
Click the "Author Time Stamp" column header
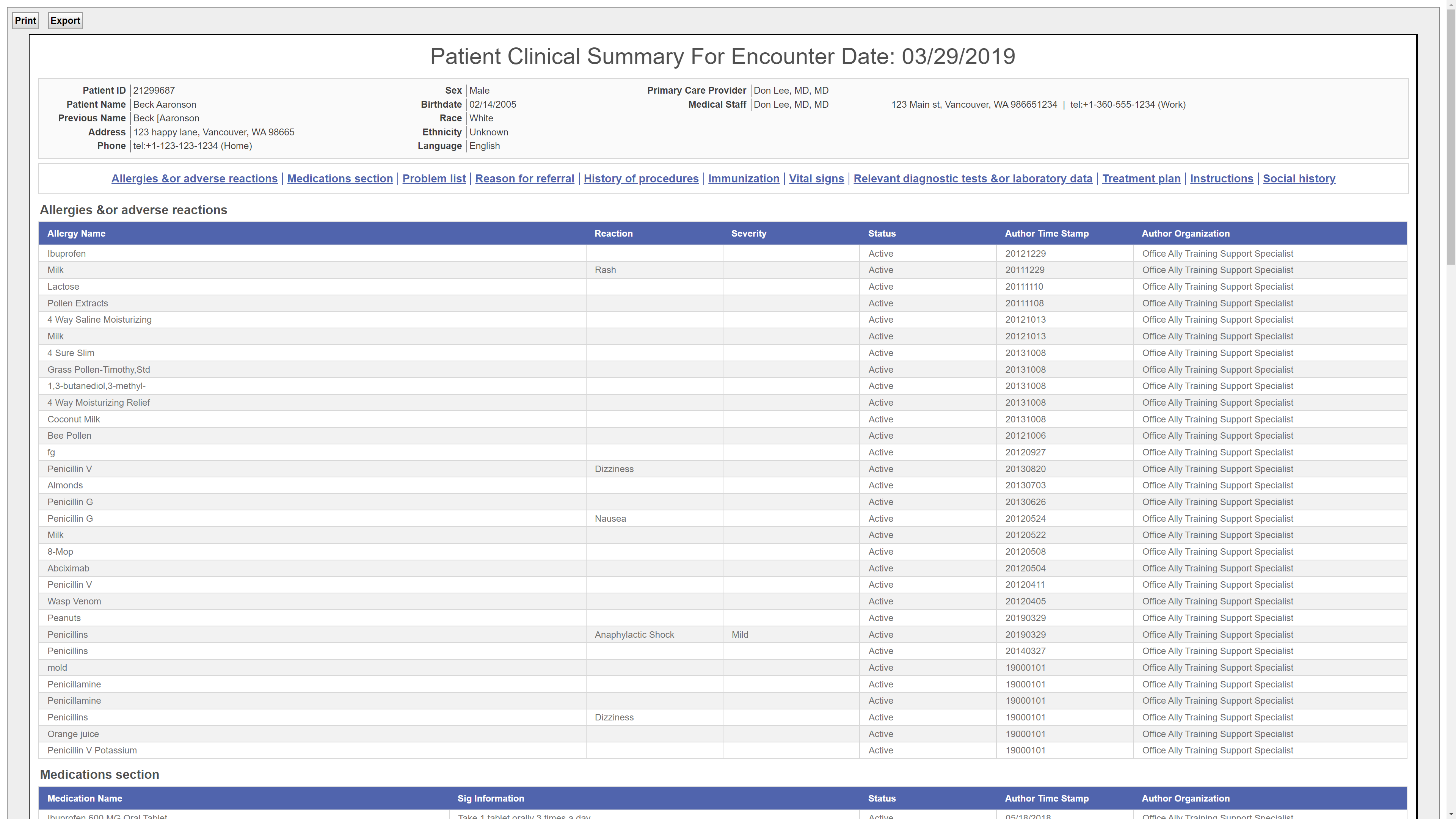(1047, 234)
